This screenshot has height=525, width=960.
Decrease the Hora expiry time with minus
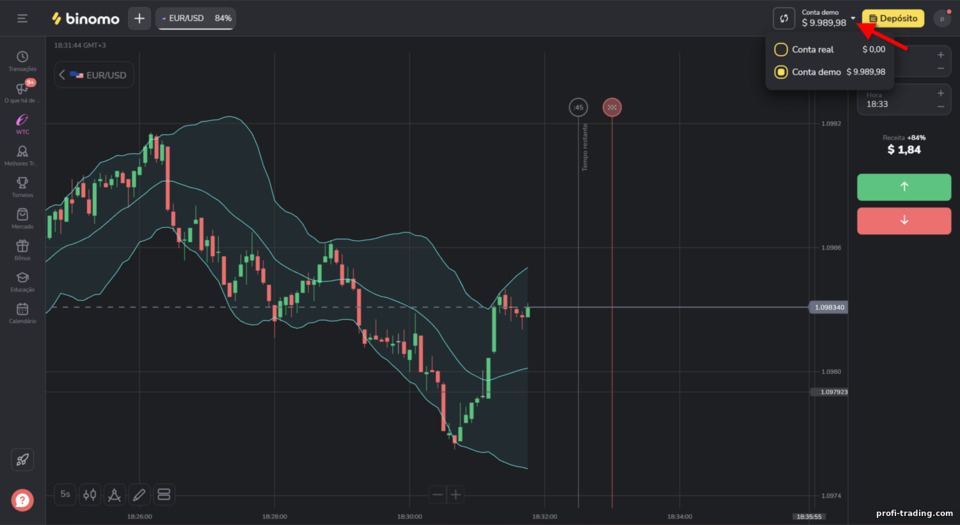point(940,106)
